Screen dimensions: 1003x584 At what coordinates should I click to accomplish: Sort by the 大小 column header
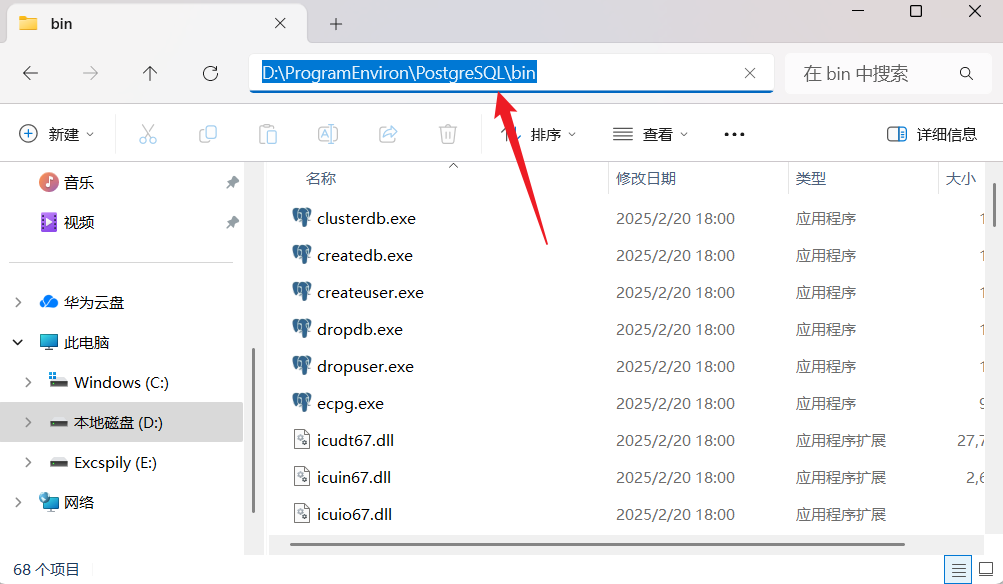coord(961,178)
